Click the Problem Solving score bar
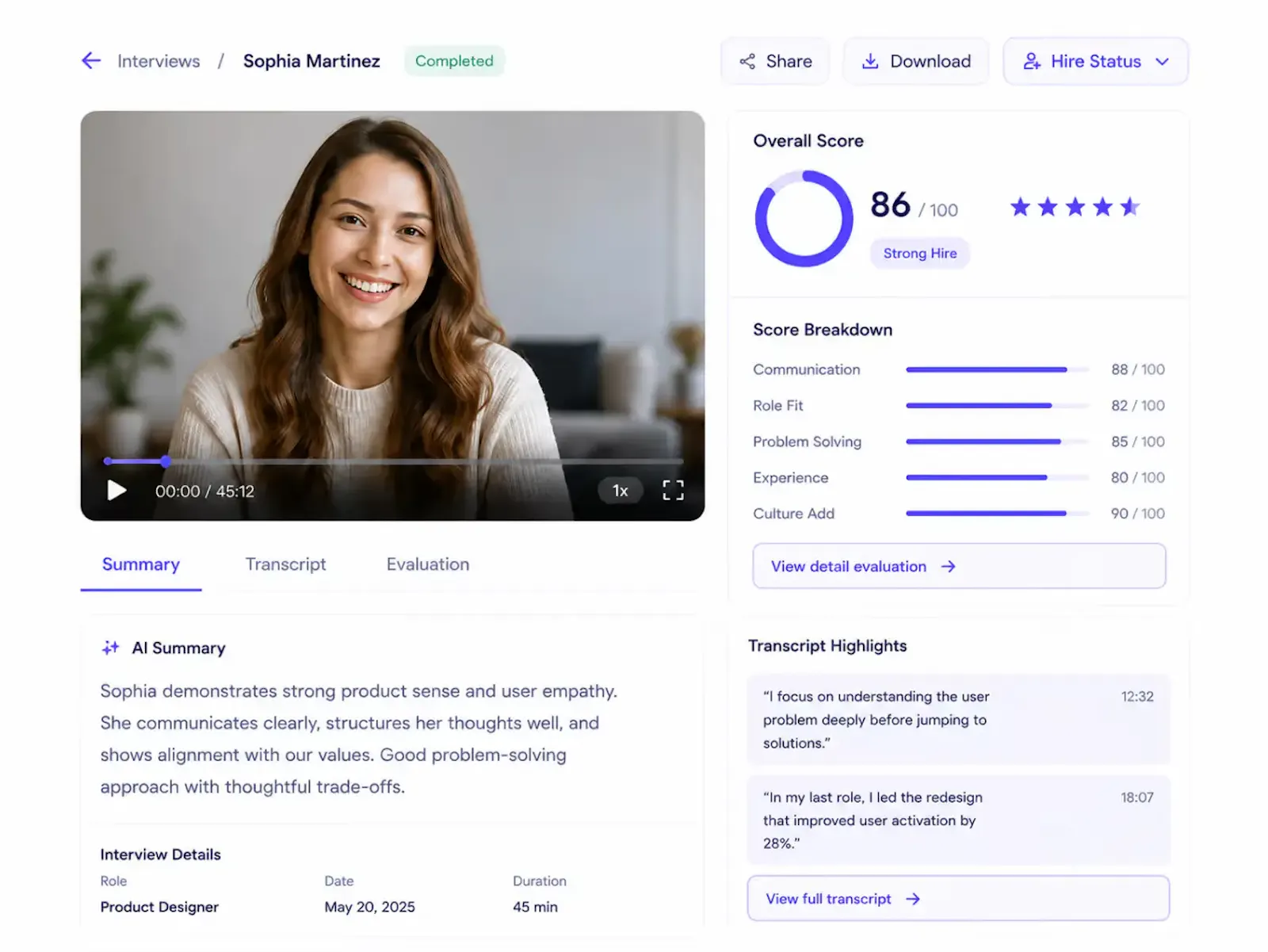Viewport: 1268px width, 952px height. pyautogui.click(x=998, y=442)
